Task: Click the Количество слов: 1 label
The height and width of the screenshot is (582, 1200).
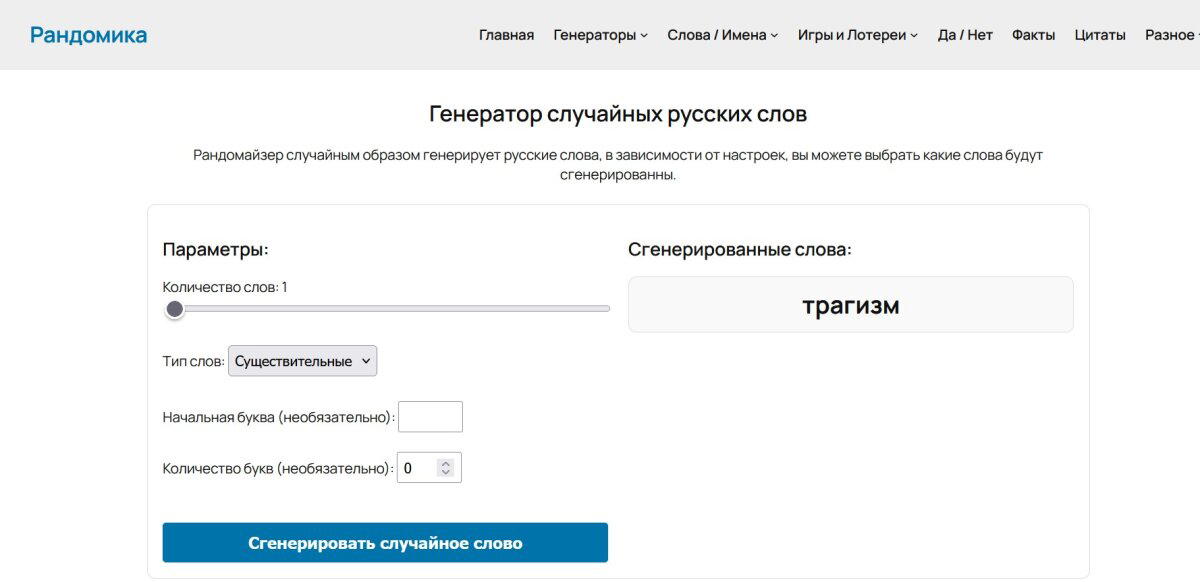Action: pyautogui.click(x=225, y=287)
